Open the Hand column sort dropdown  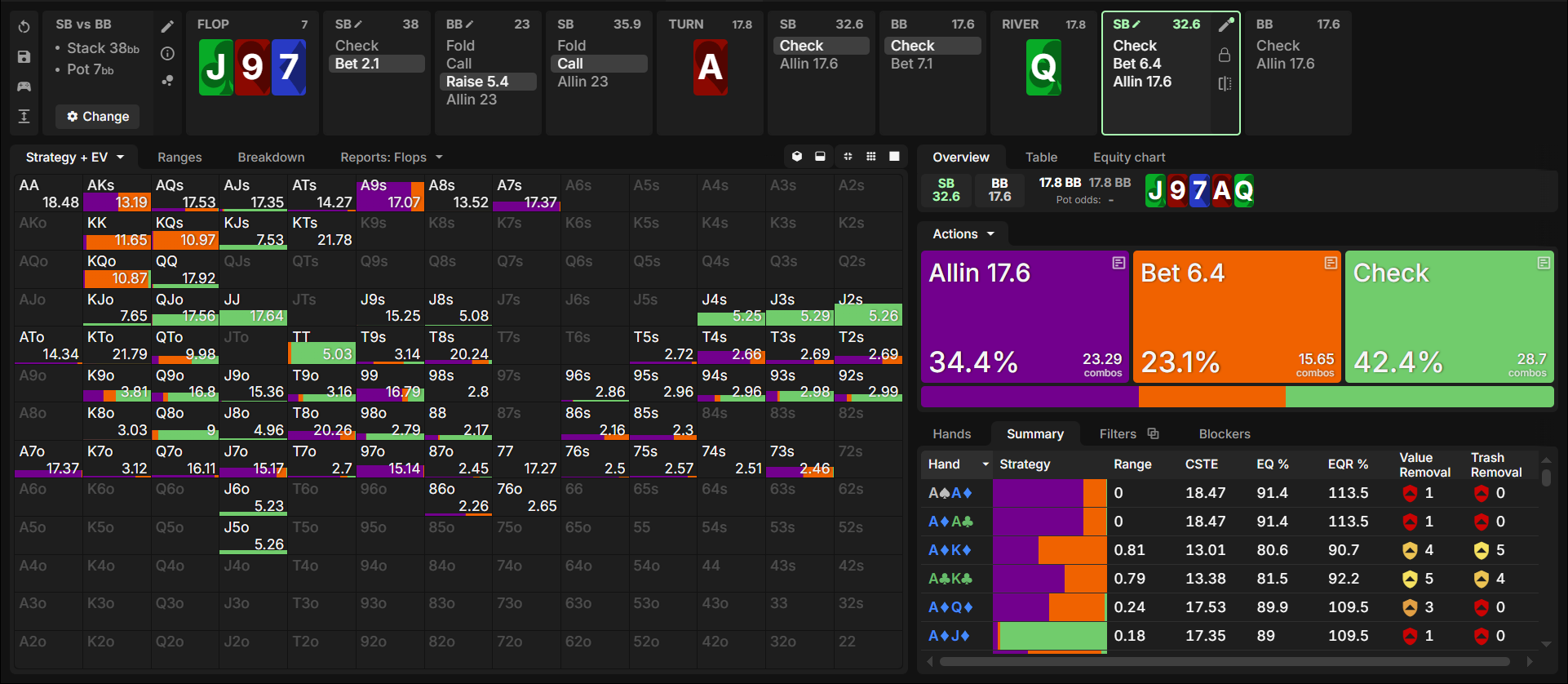coord(986,464)
